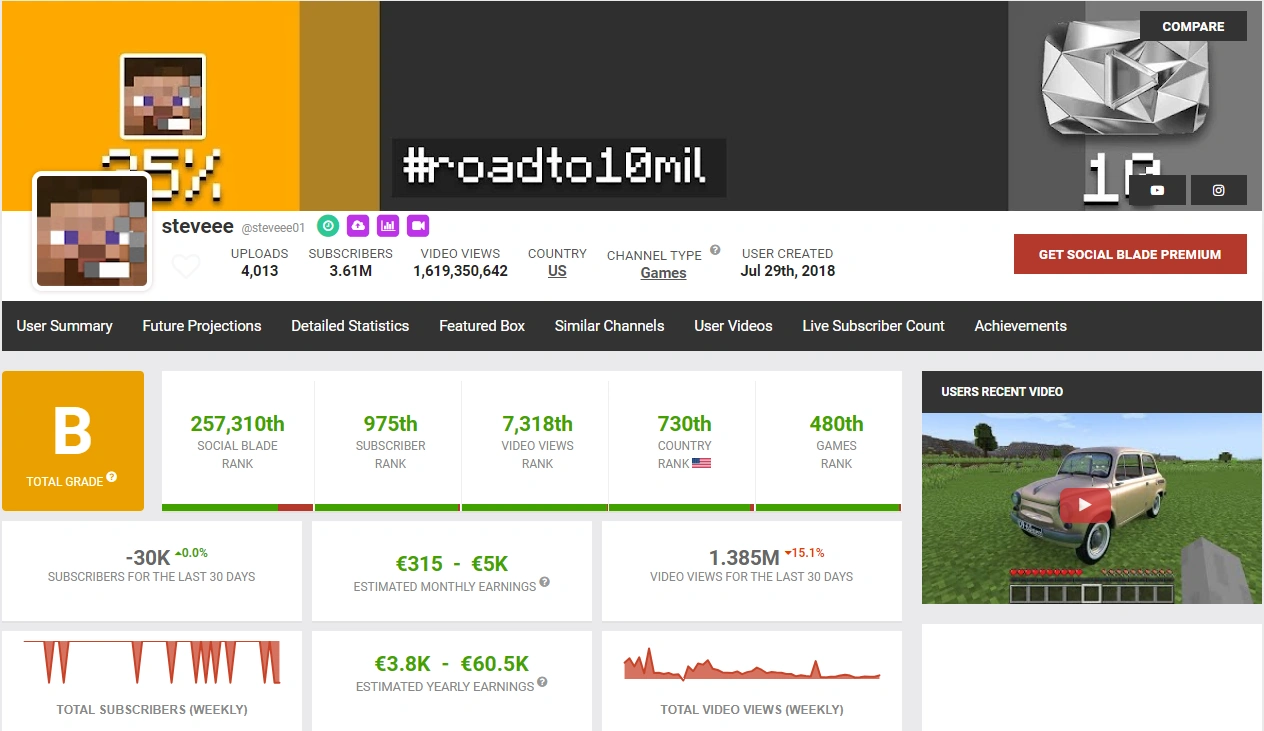Click the 975th subscriber rank

coord(390,423)
